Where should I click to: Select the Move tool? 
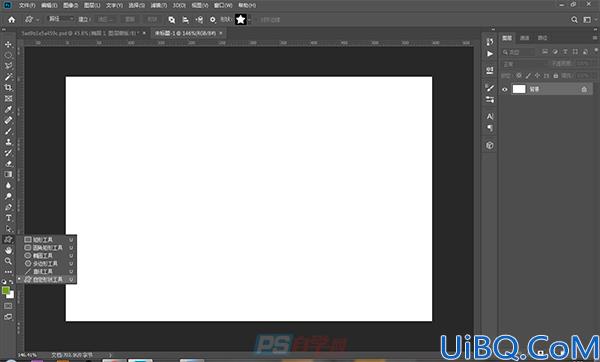coord(8,44)
